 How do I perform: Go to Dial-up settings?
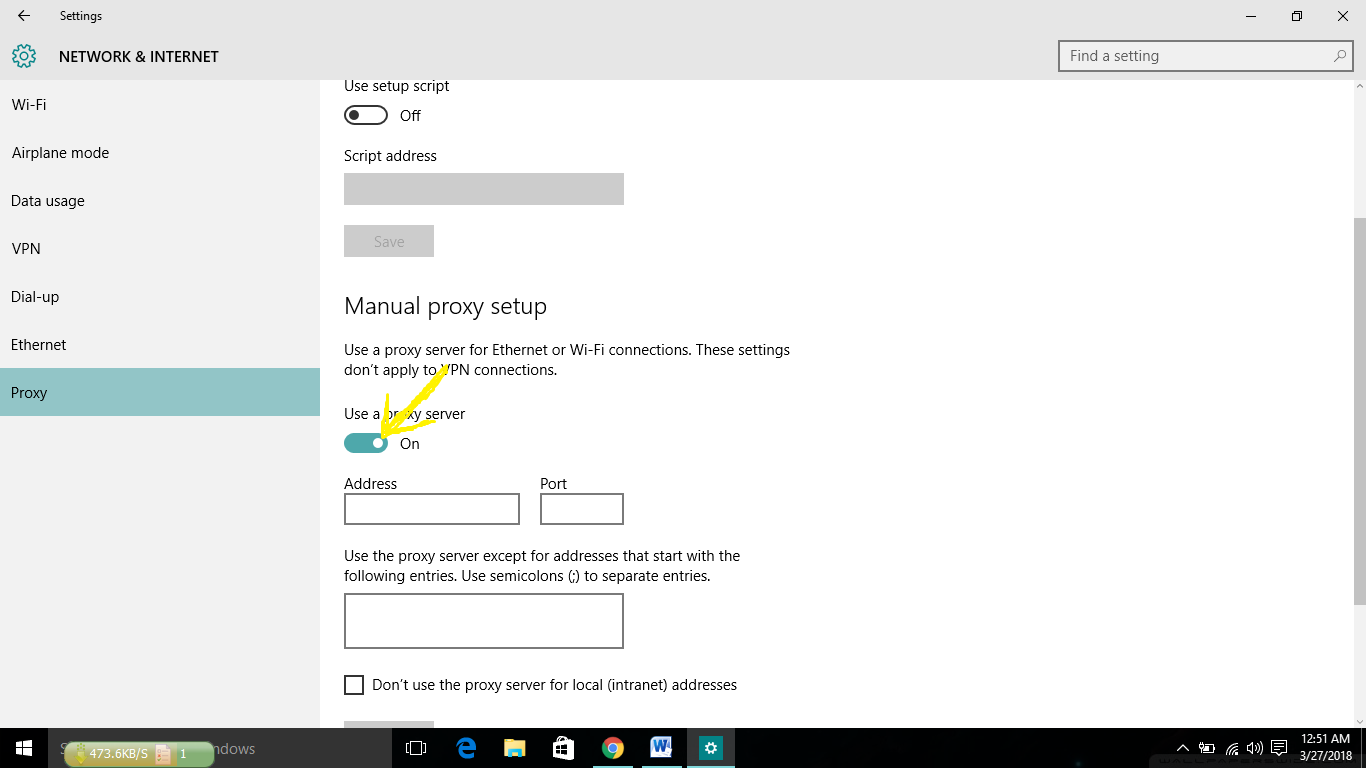(x=160, y=296)
